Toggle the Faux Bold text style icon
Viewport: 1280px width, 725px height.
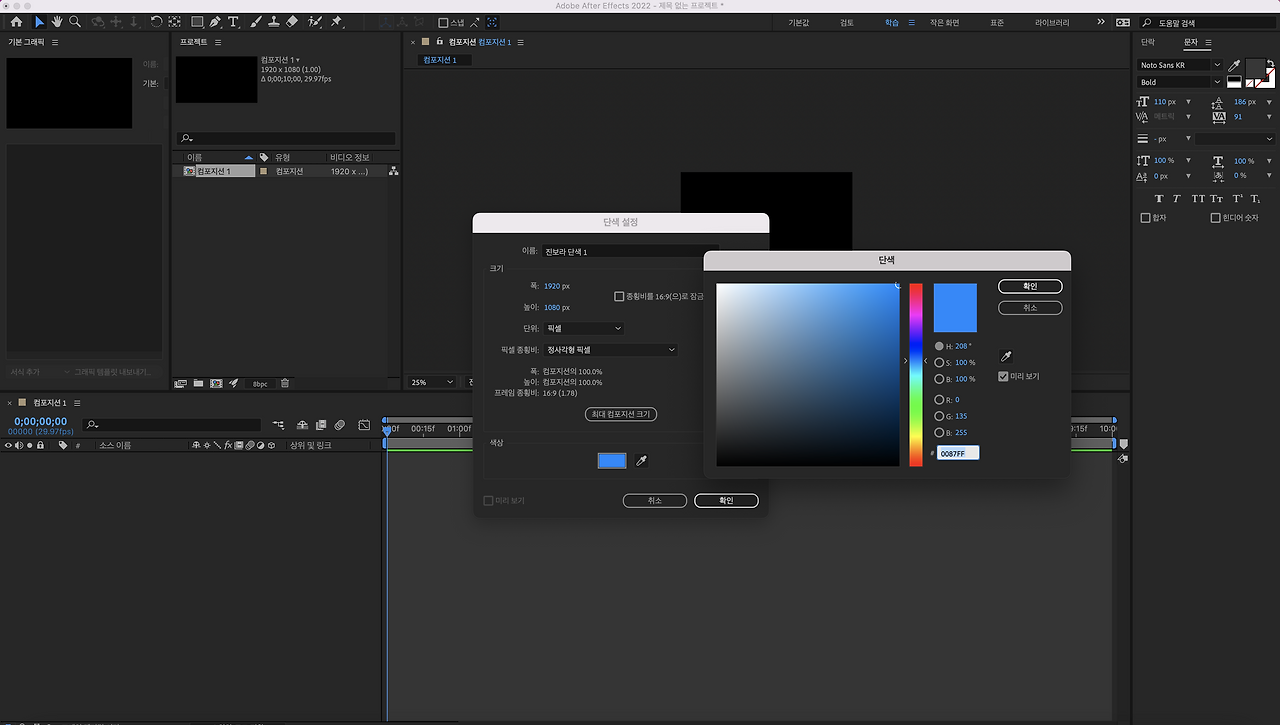(1159, 199)
